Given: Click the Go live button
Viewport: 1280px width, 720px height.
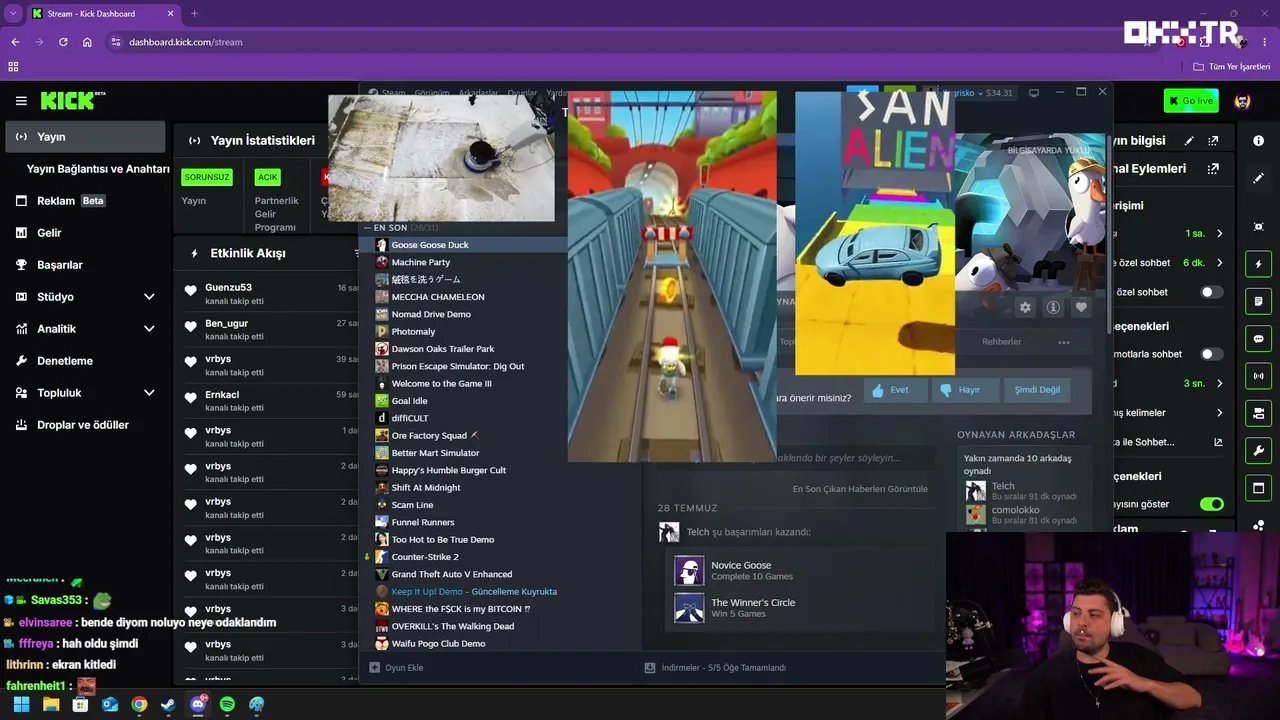Looking at the screenshot, I should [x=1191, y=101].
